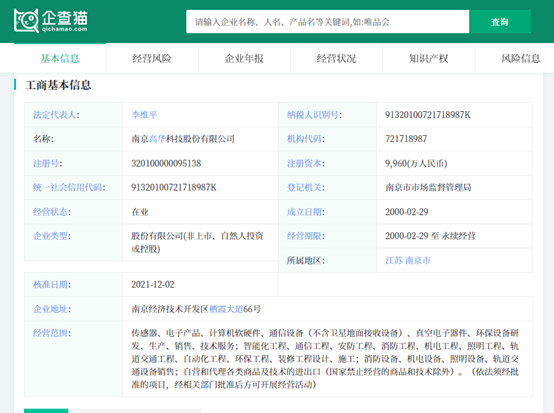Image resolution: width=554 pixels, height=413 pixels.
Task: Click the 名称 label
Action: tap(43, 139)
